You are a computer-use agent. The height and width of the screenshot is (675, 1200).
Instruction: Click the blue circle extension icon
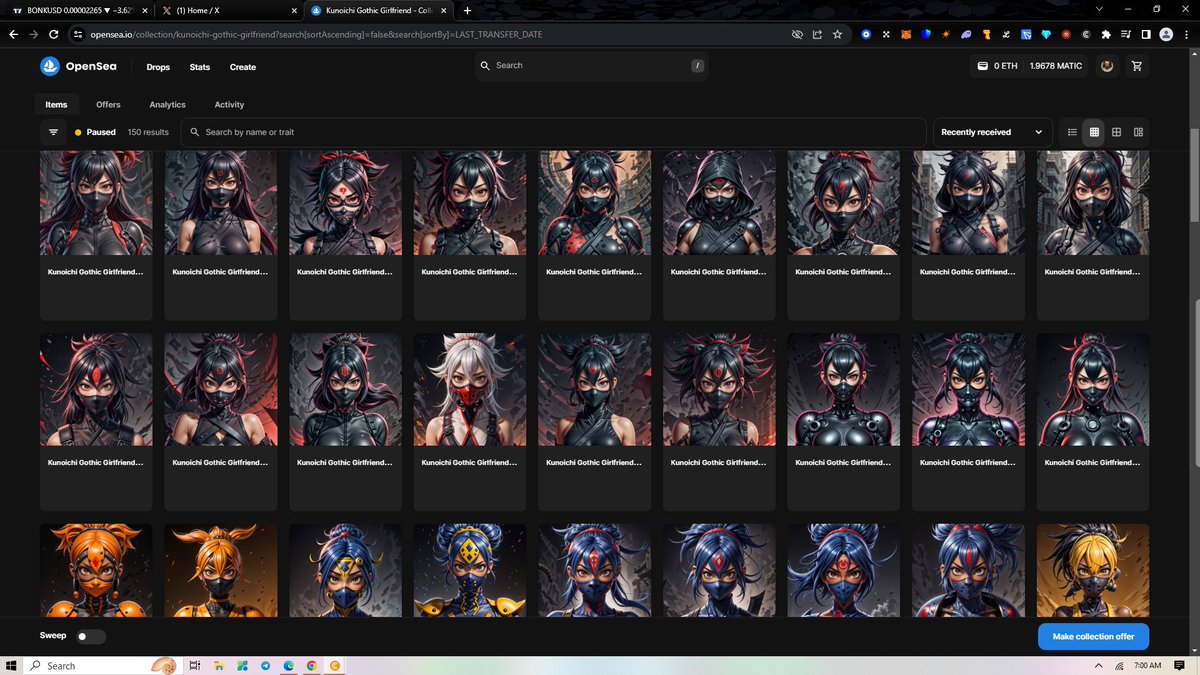click(x=866, y=34)
